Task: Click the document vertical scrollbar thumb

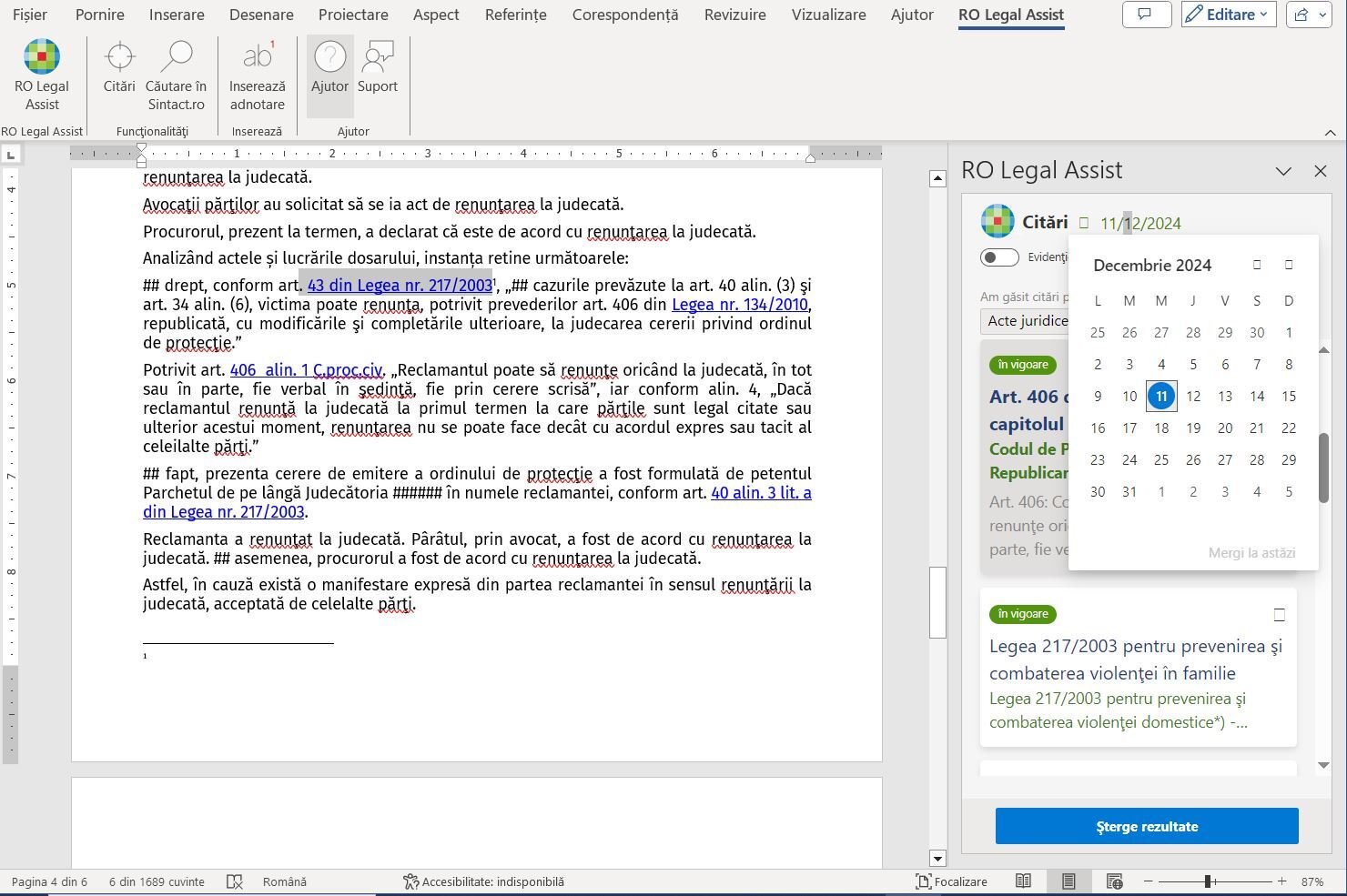Action: coord(937,602)
